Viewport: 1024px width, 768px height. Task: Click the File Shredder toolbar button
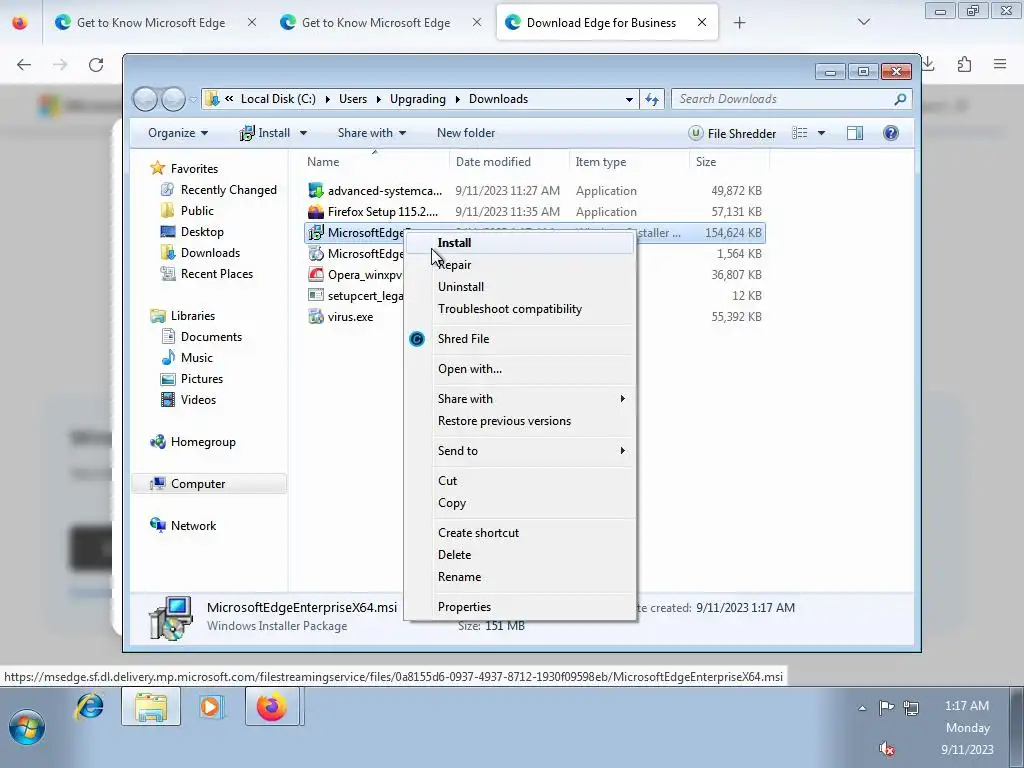pos(732,133)
